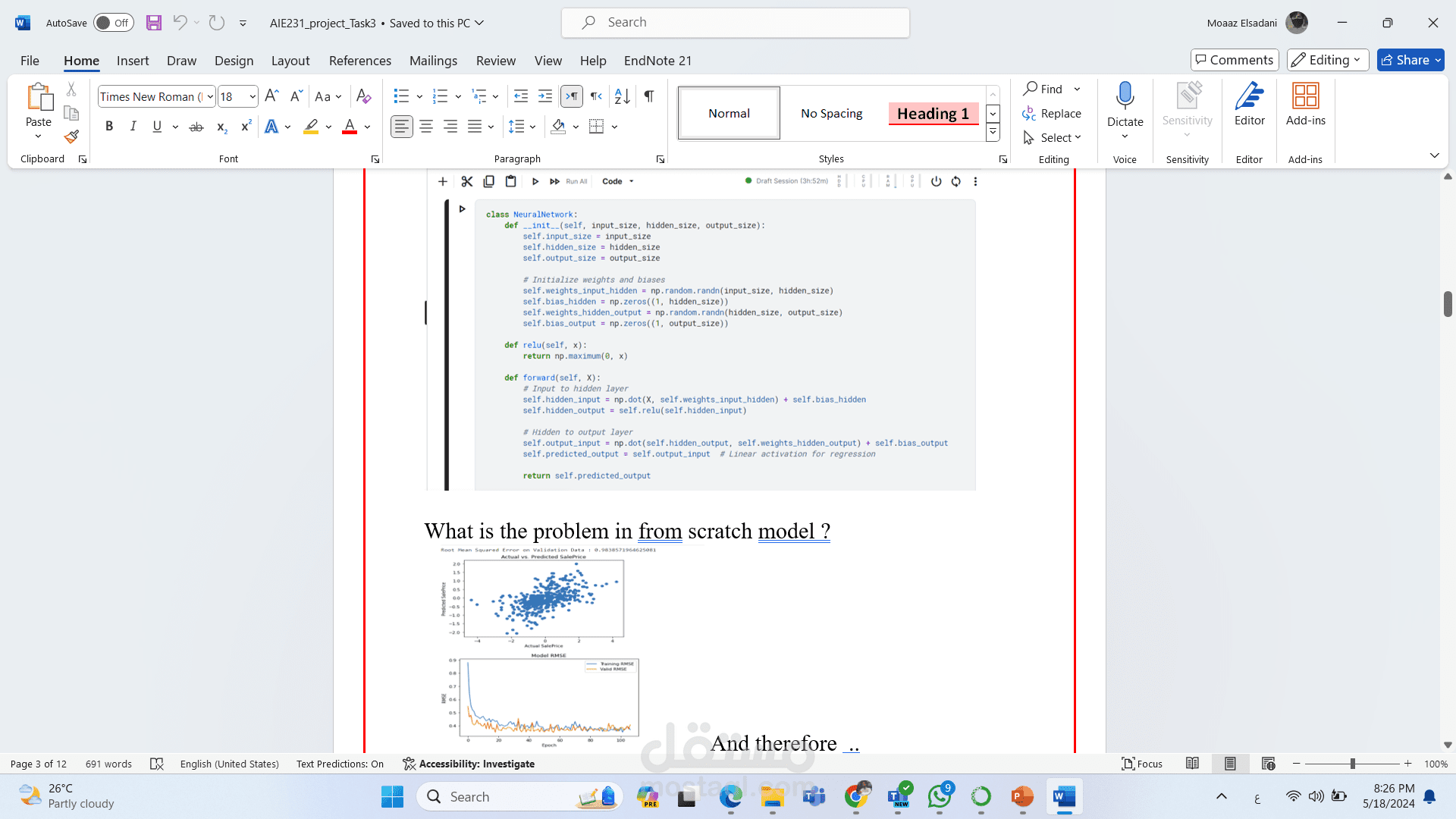The height and width of the screenshot is (819, 1456).
Task: Click the Comments button
Action: click(x=1235, y=60)
